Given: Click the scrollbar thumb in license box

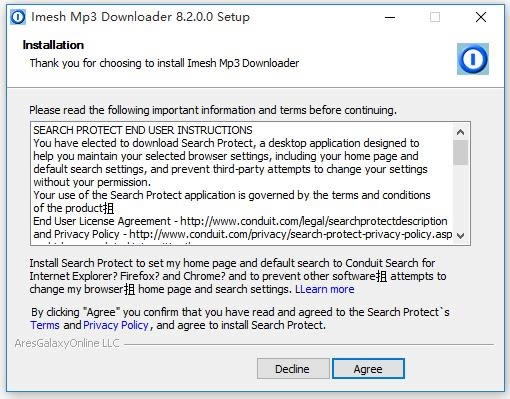Looking at the screenshot, I should (x=460, y=152).
